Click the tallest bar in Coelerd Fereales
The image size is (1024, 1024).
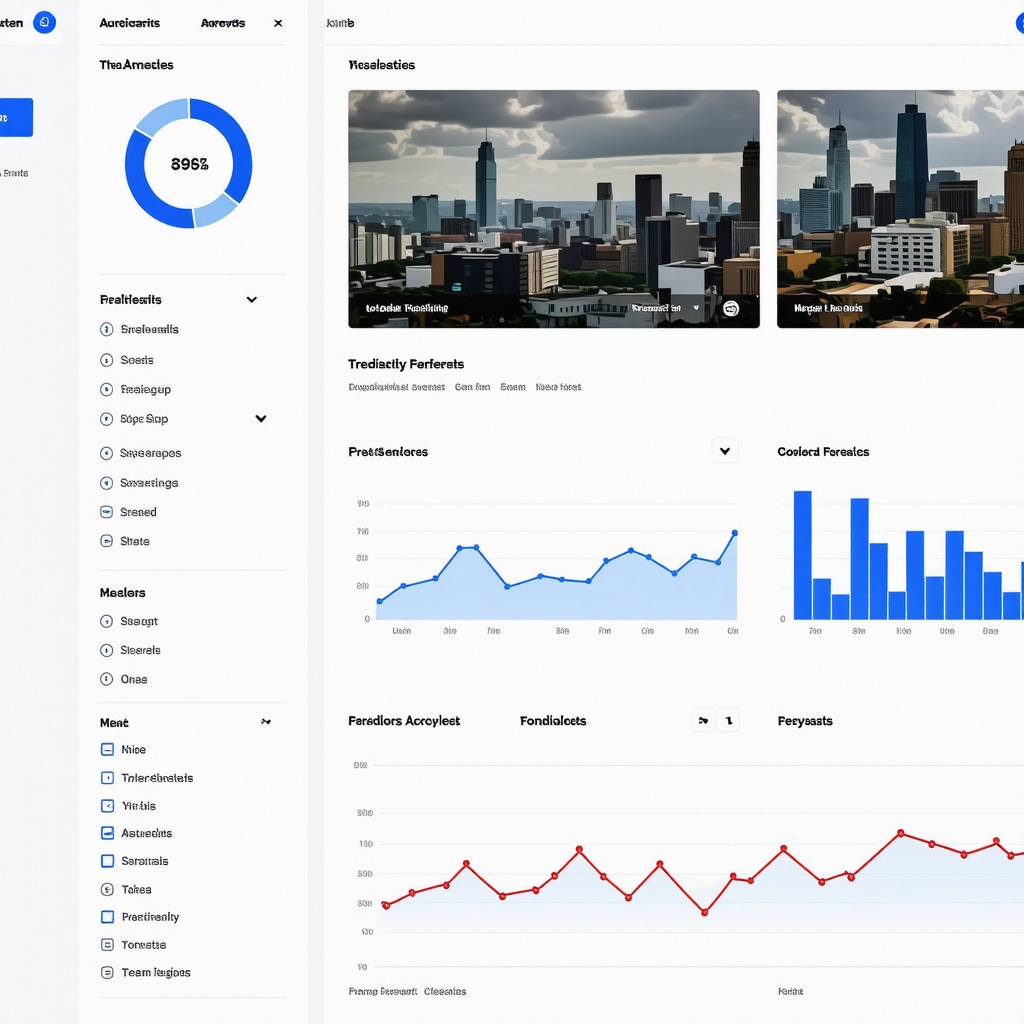803,554
